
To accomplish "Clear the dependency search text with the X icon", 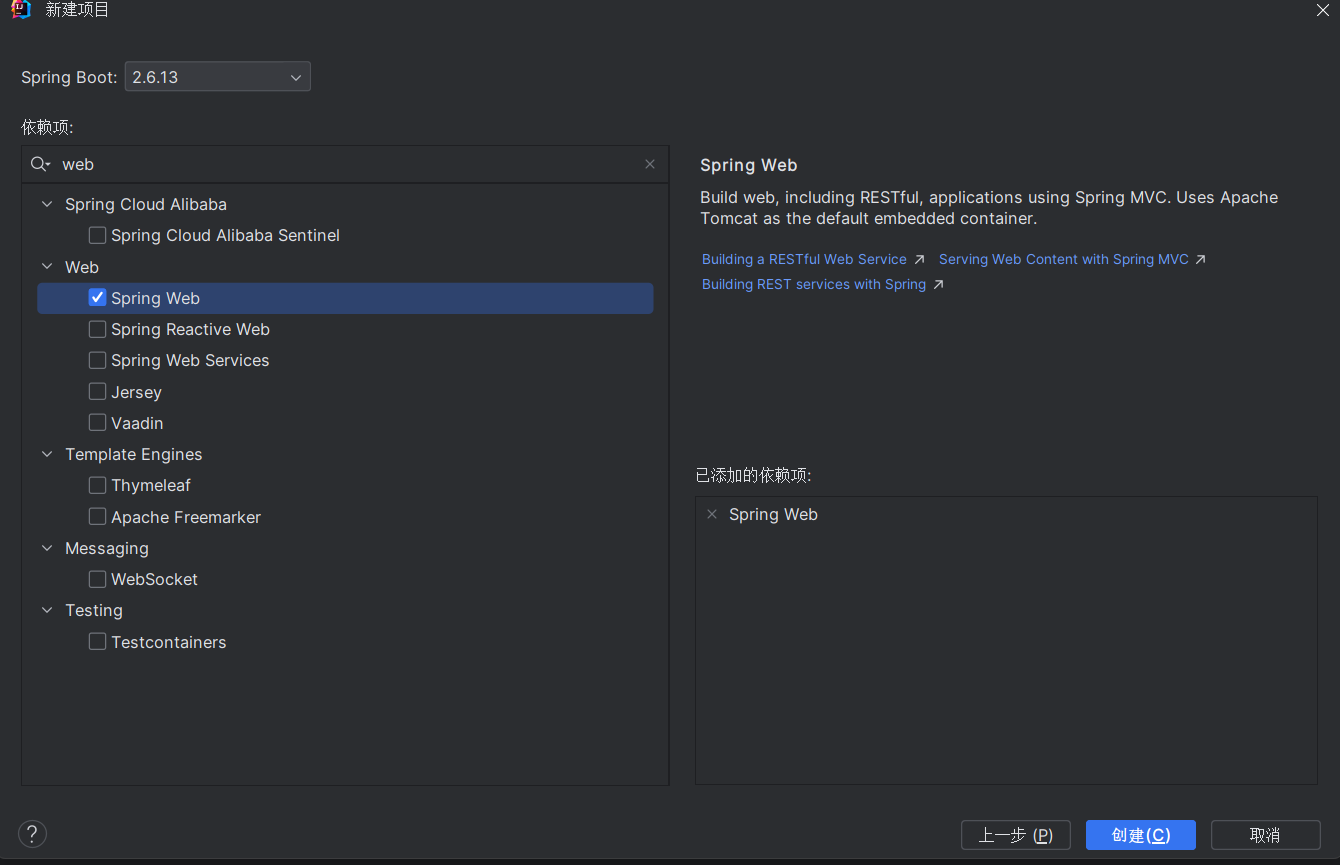I will tap(650, 164).
